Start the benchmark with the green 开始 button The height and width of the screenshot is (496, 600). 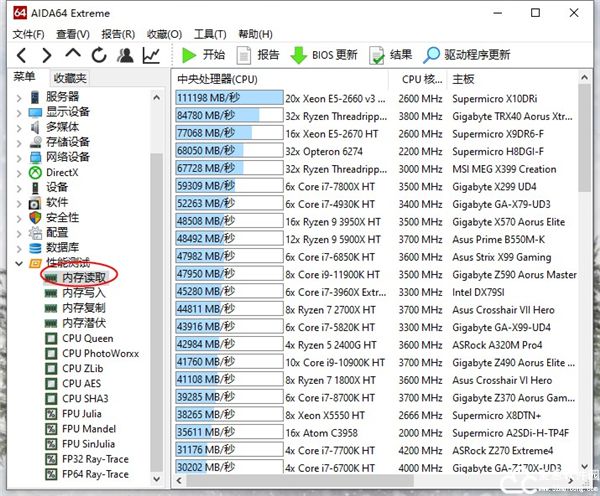[x=203, y=55]
